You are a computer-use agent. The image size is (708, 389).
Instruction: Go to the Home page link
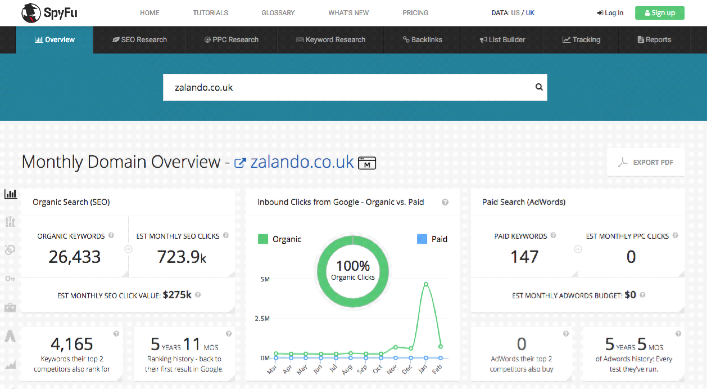pyautogui.click(x=149, y=13)
